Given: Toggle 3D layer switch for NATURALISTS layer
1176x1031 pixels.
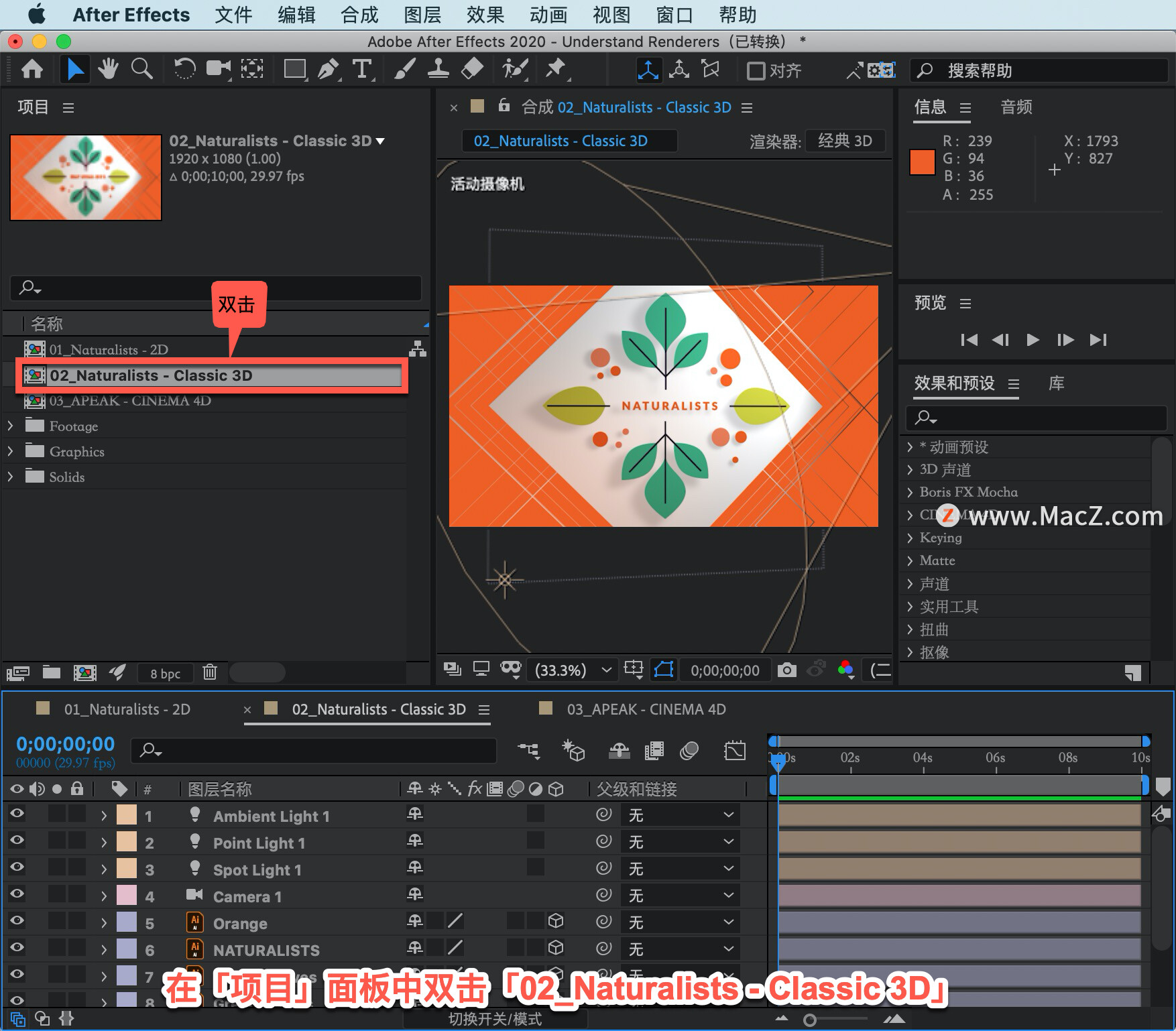Looking at the screenshot, I should [556, 949].
